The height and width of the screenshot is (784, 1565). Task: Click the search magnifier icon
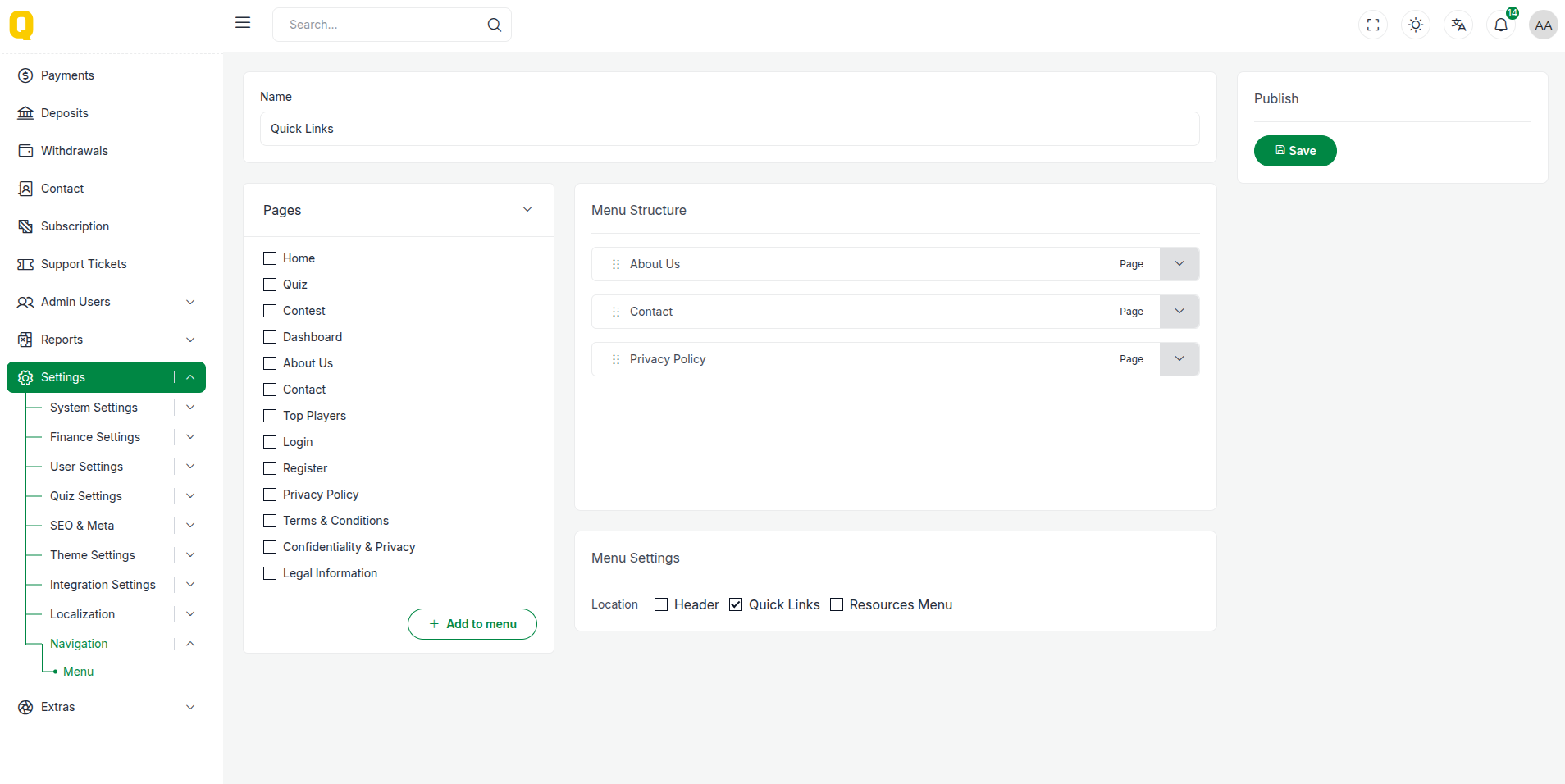[494, 25]
